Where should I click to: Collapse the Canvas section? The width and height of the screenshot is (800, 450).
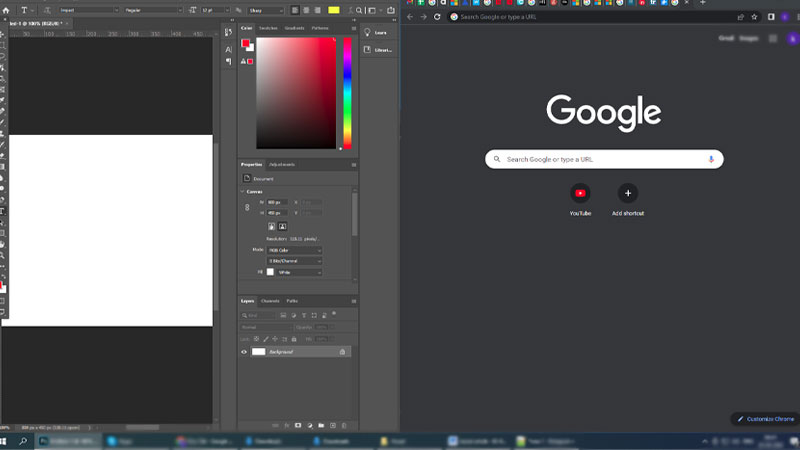tap(242, 192)
